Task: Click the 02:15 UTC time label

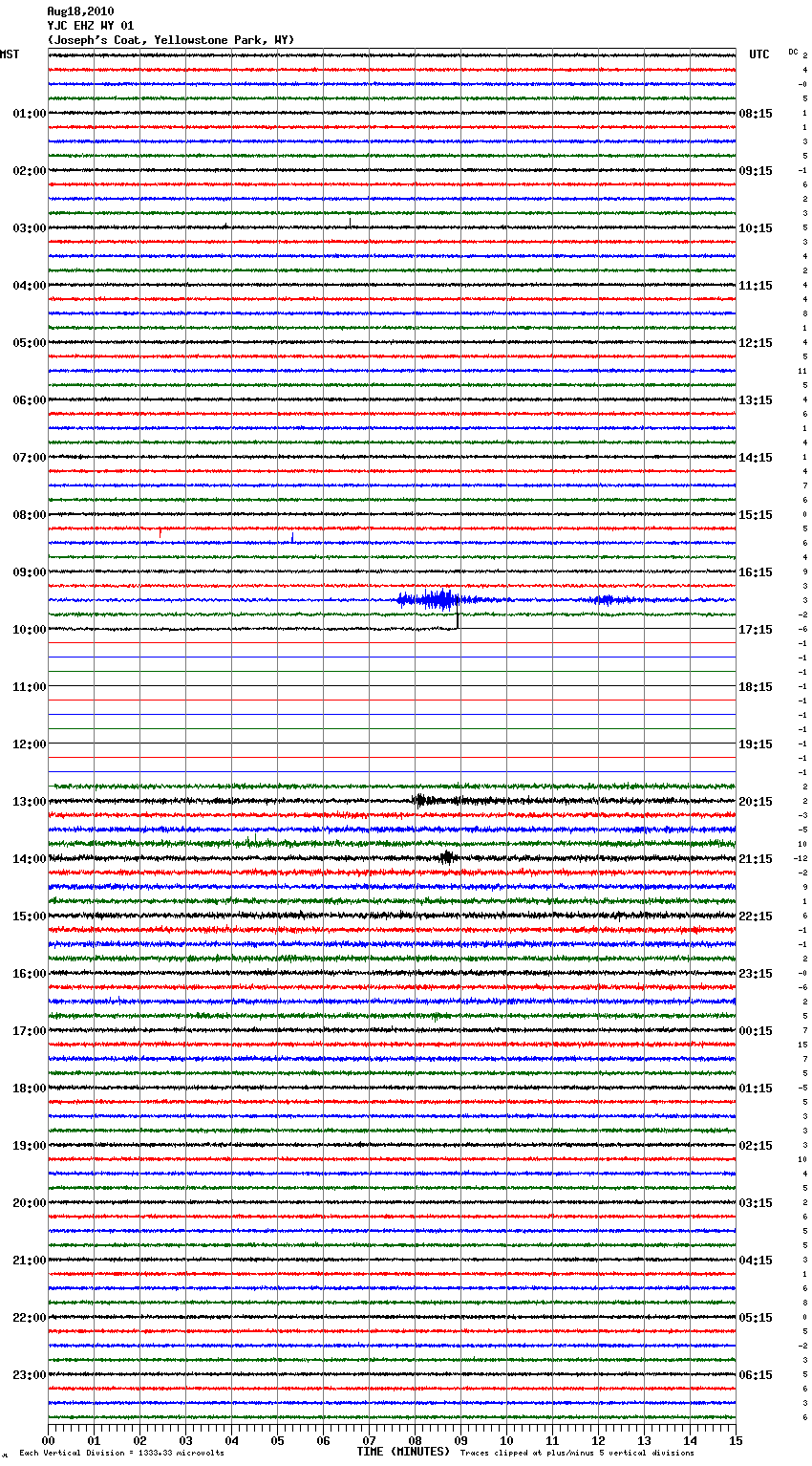Action: pyautogui.click(x=756, y=1146)
